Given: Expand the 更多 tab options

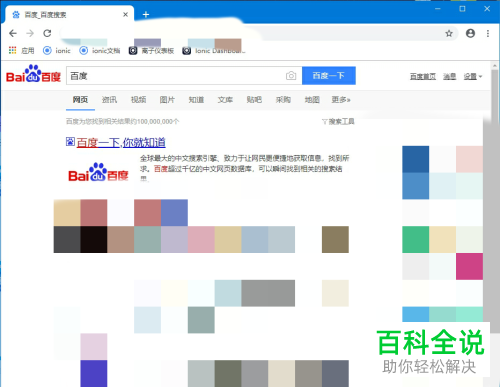Looking at the screenshot, I should (341, 100).
